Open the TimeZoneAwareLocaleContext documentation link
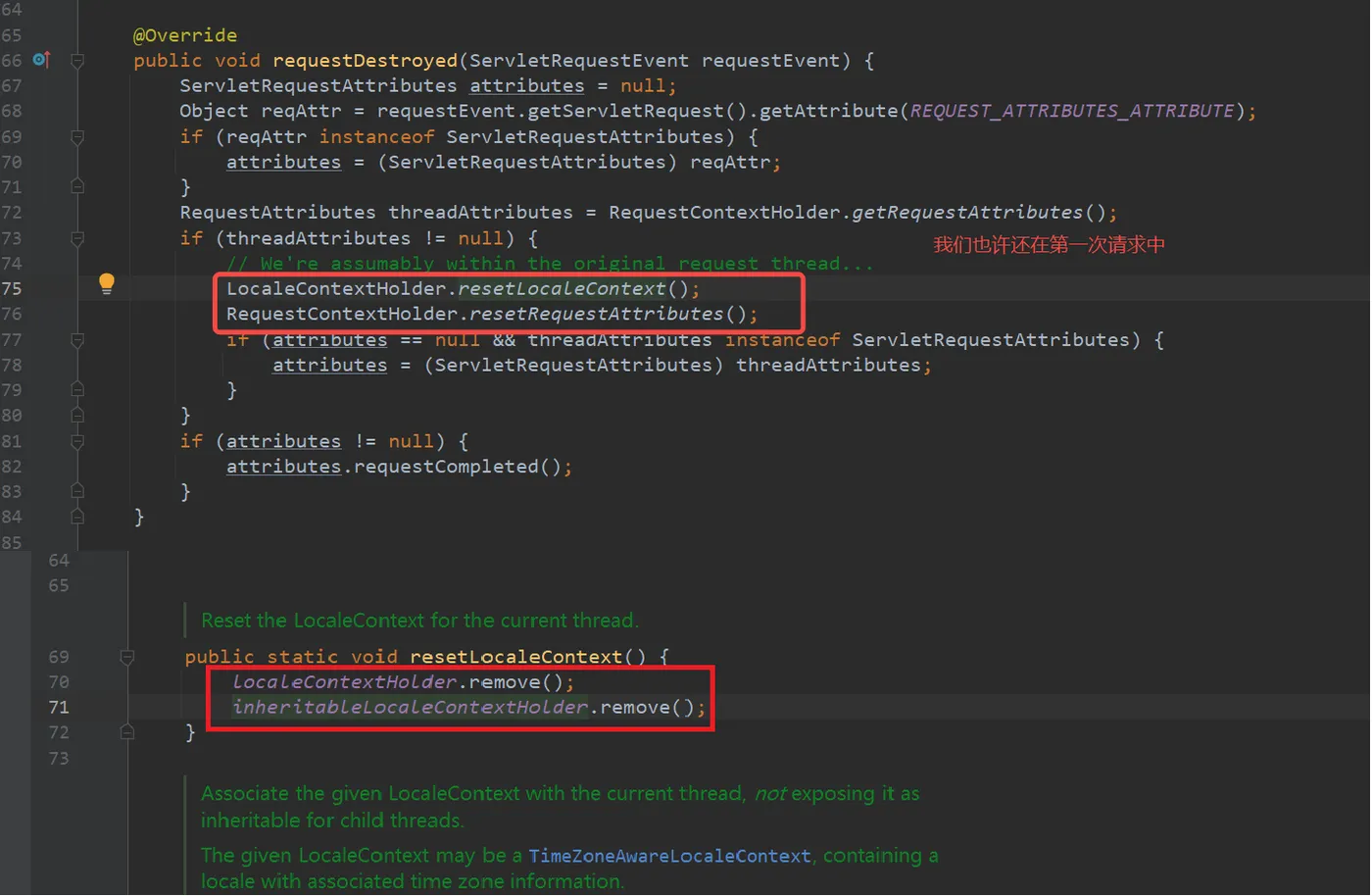Image resolution: width=1372 pixels, height=896 pixels. [669, 856]
